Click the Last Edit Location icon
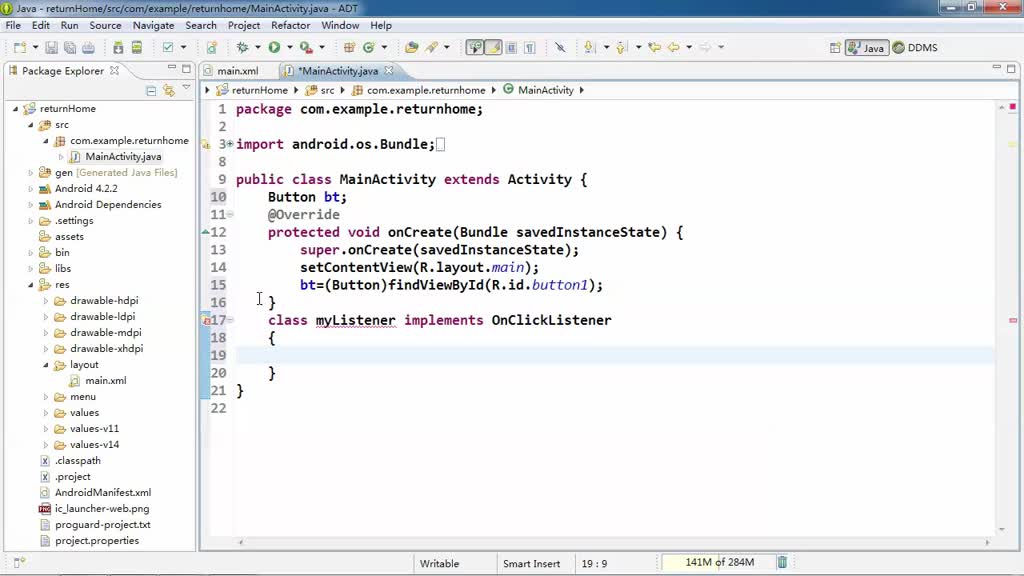The height and width of the screenshot is (576, 1024). 654,48
